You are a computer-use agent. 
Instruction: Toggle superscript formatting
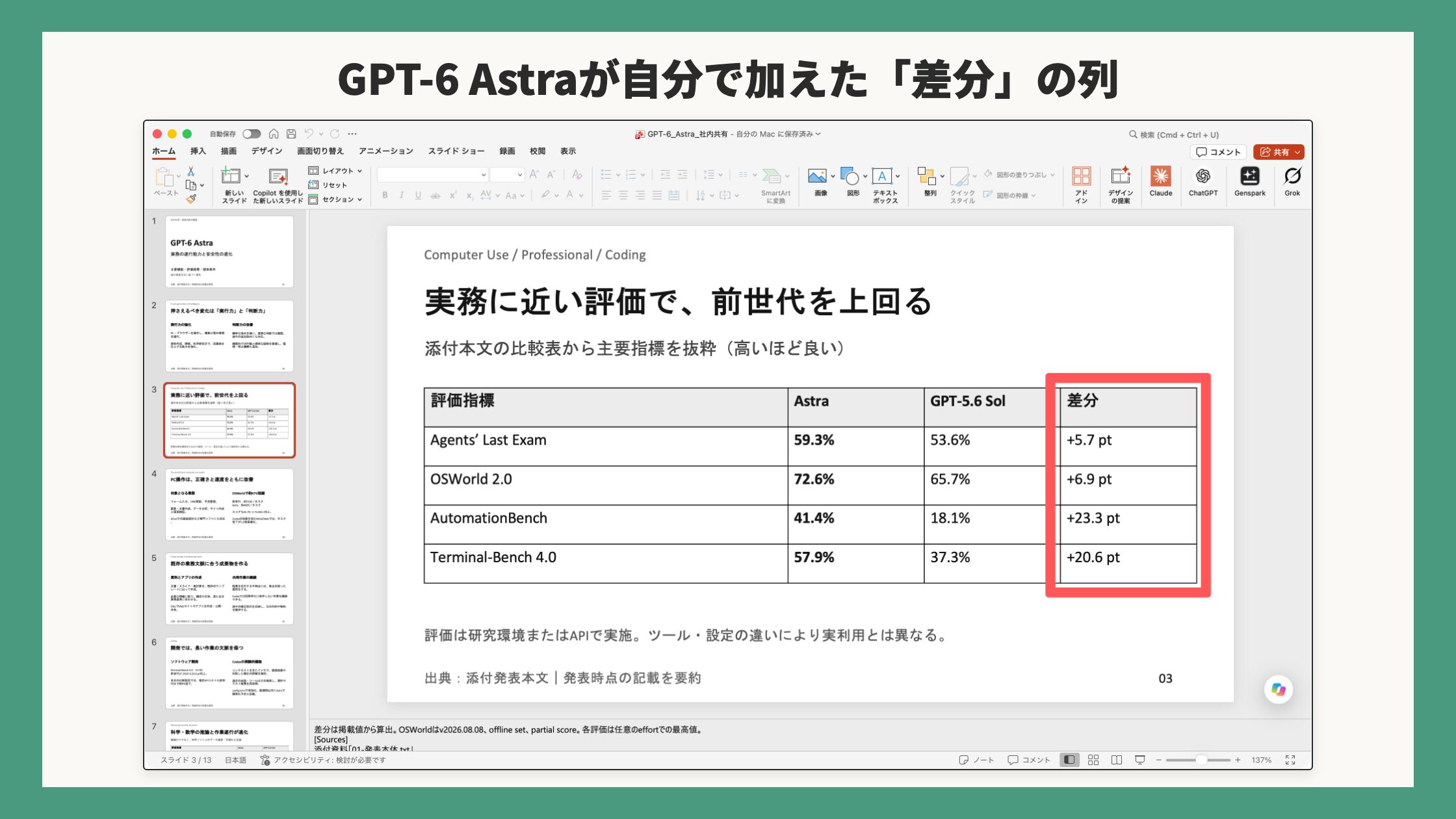pyautogui.click(x=453, y=195)
